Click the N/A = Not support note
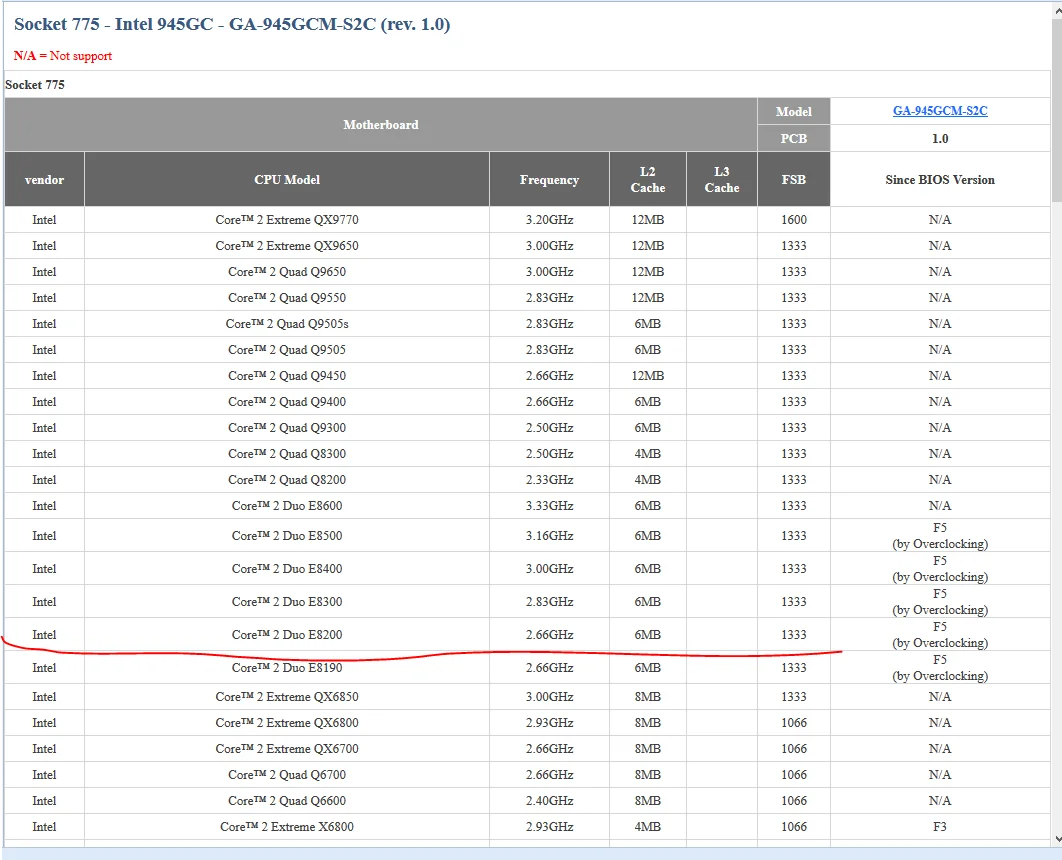 (x=63, y=56)
